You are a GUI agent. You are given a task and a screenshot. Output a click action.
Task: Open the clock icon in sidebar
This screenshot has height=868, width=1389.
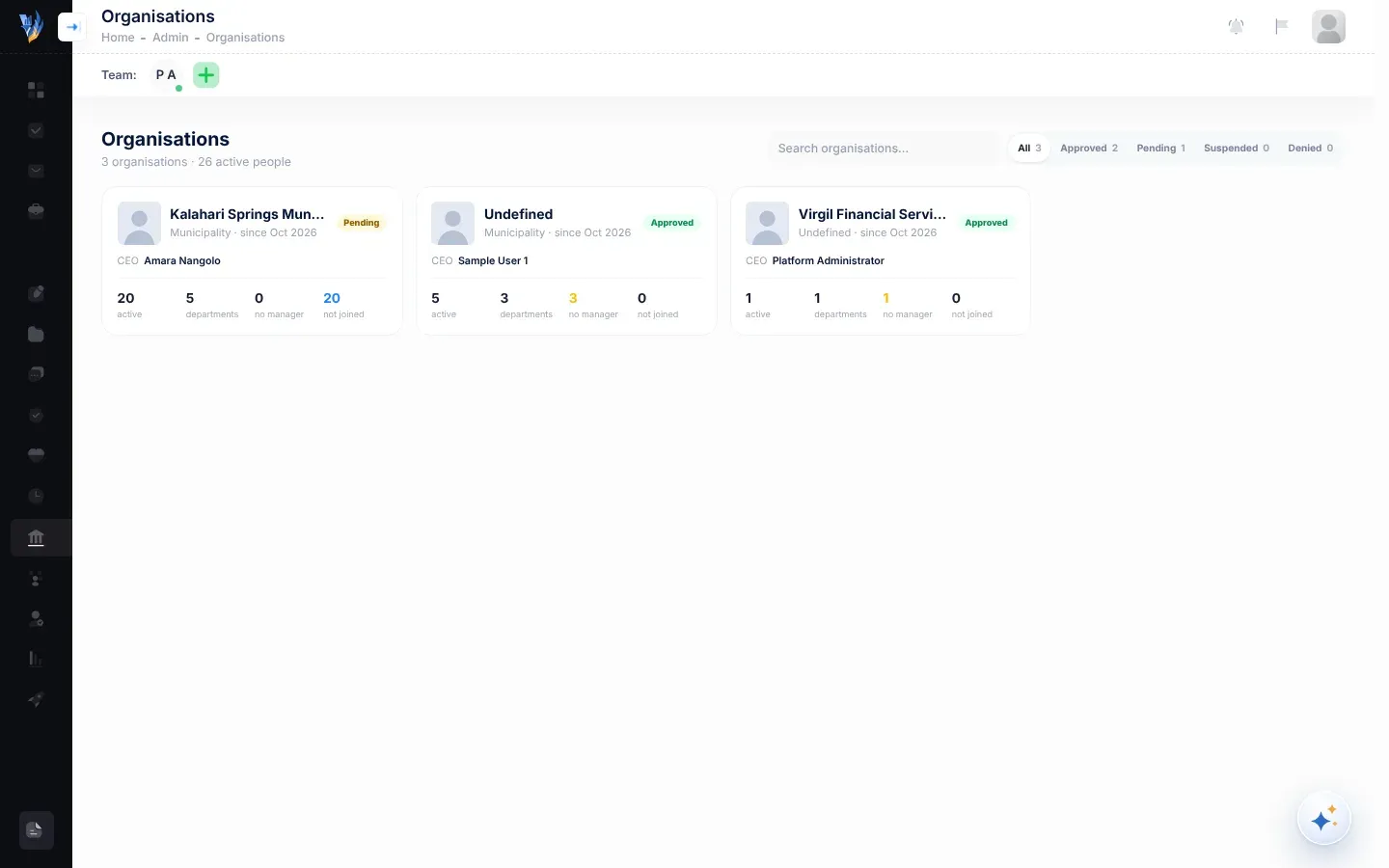[36, 496]
